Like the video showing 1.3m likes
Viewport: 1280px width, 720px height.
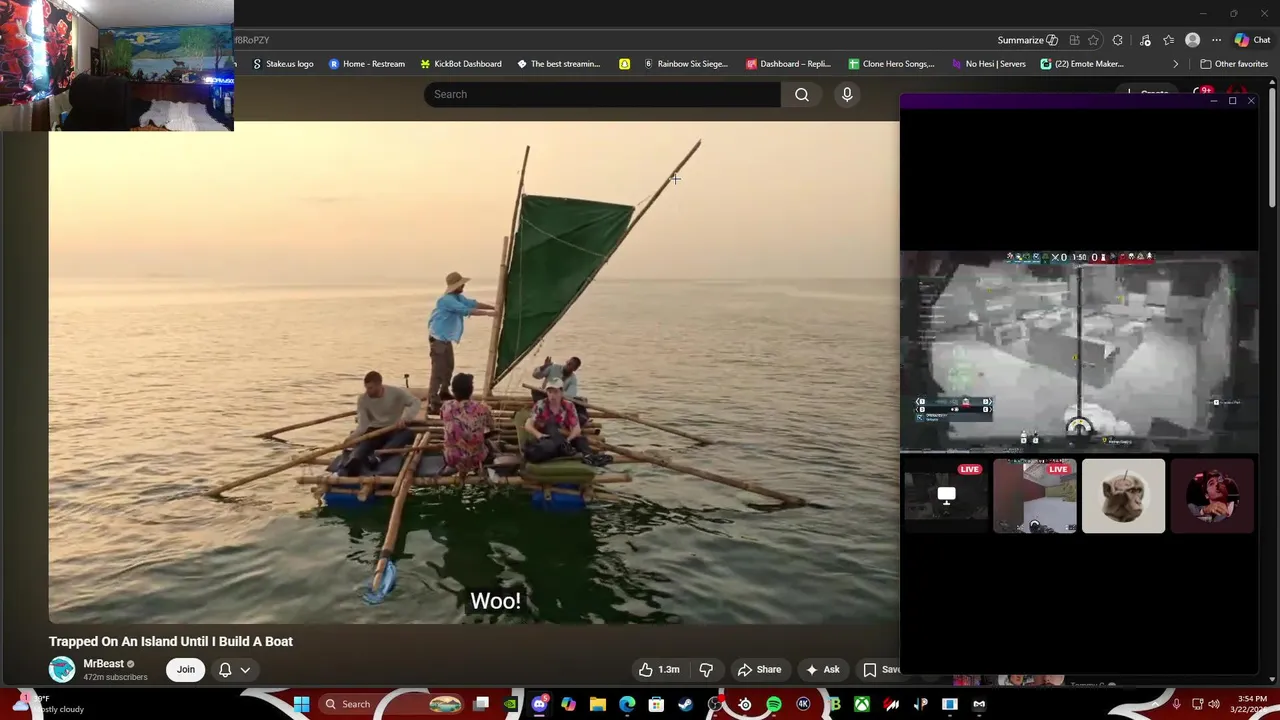pos(659,670)
